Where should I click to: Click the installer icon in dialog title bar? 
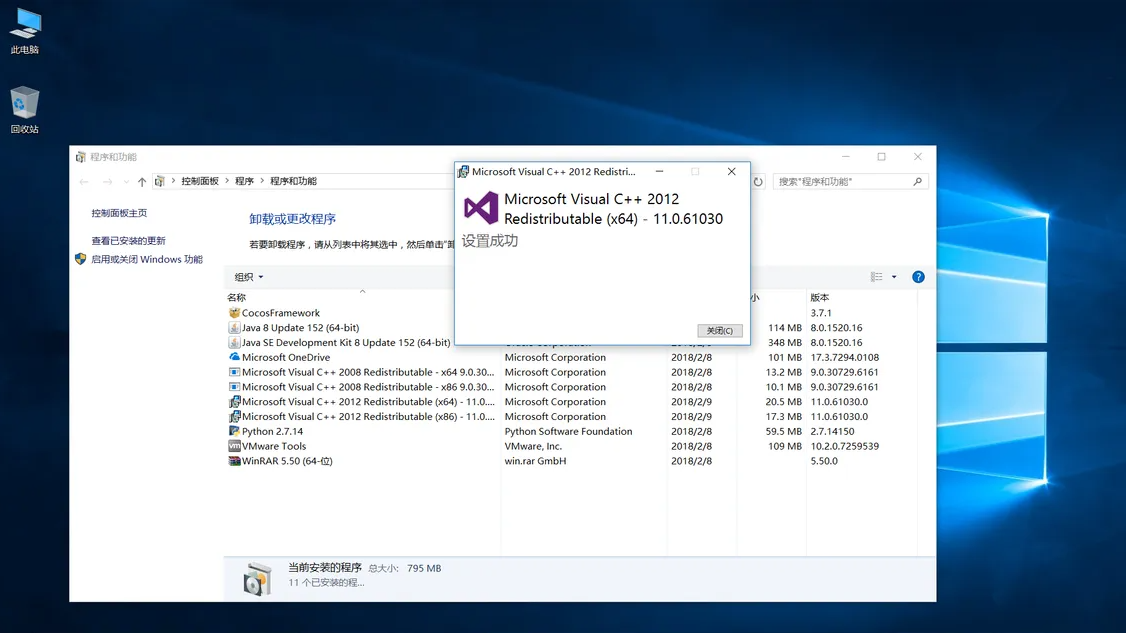tap(463, 172)
